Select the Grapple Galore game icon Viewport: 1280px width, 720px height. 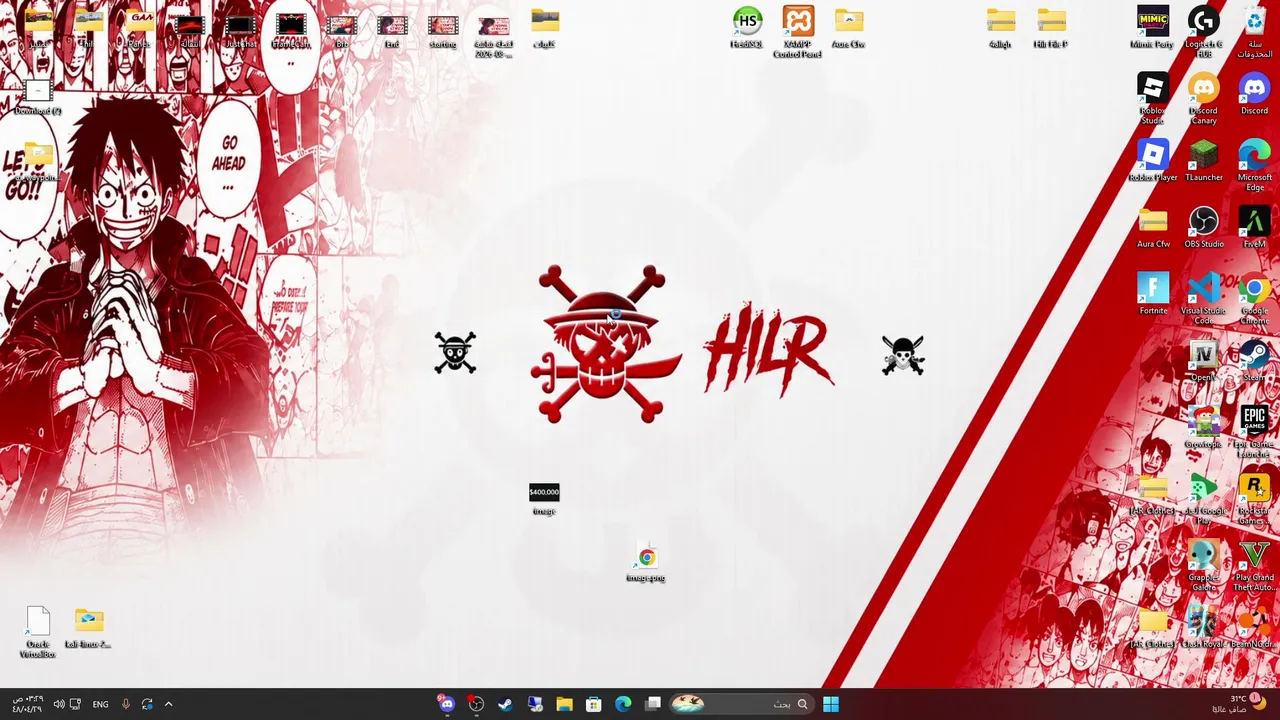(x=1203, y=565)
